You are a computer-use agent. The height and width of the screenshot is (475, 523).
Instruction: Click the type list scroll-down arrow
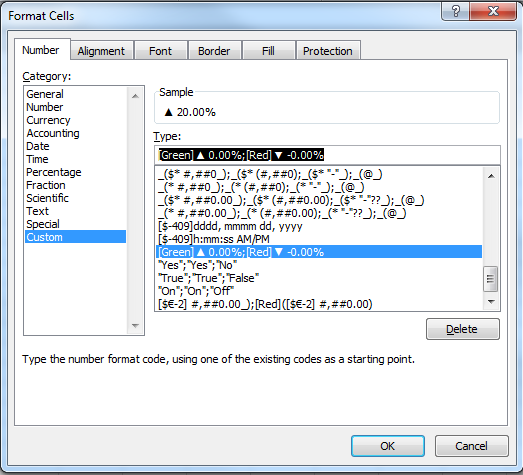491,302
